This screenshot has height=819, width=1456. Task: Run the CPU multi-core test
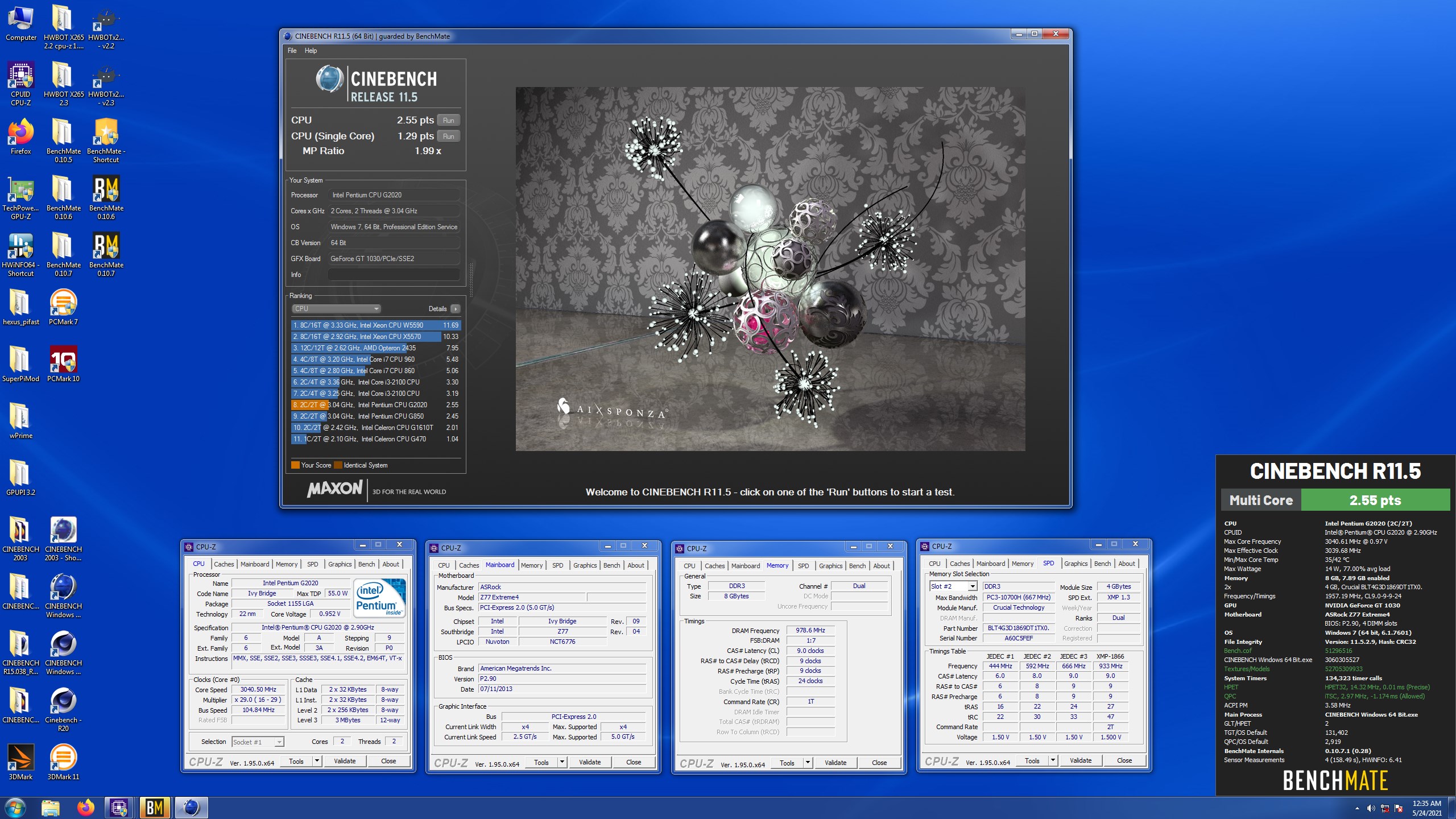(448, 120)
